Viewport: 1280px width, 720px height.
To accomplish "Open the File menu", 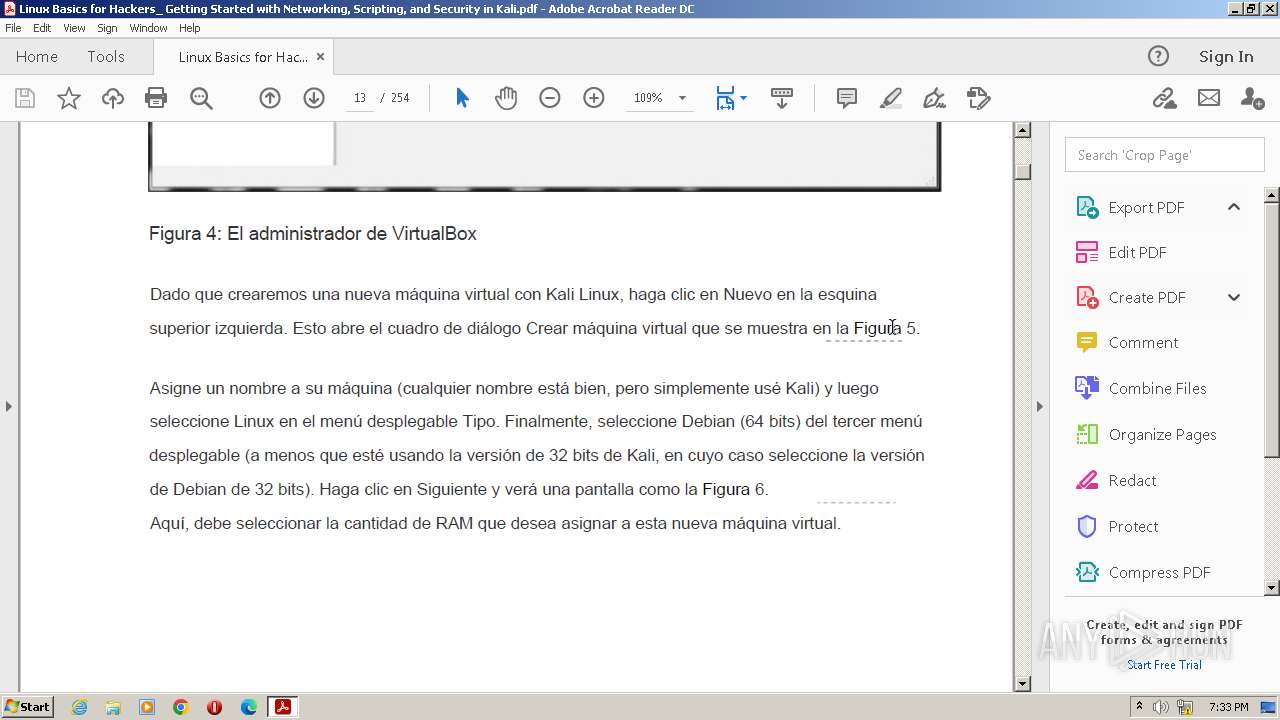I will (x=13, y=28).
